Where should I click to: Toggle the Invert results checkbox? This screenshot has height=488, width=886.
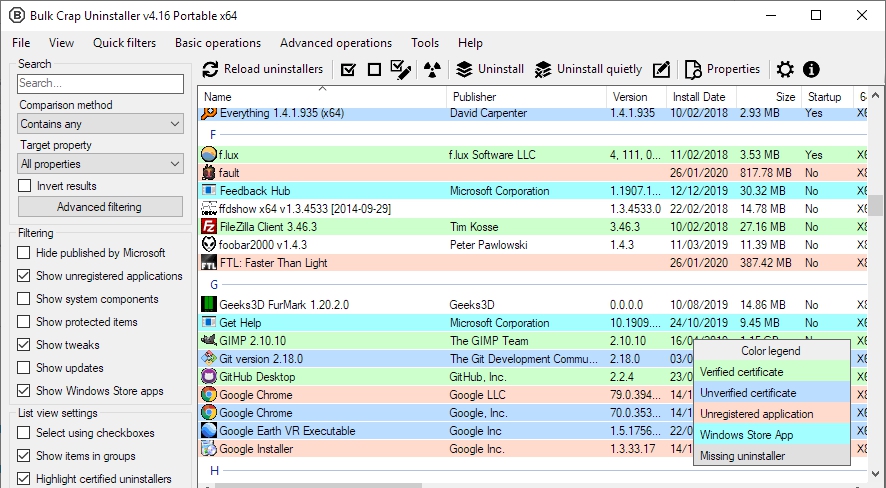click(24, 186)
